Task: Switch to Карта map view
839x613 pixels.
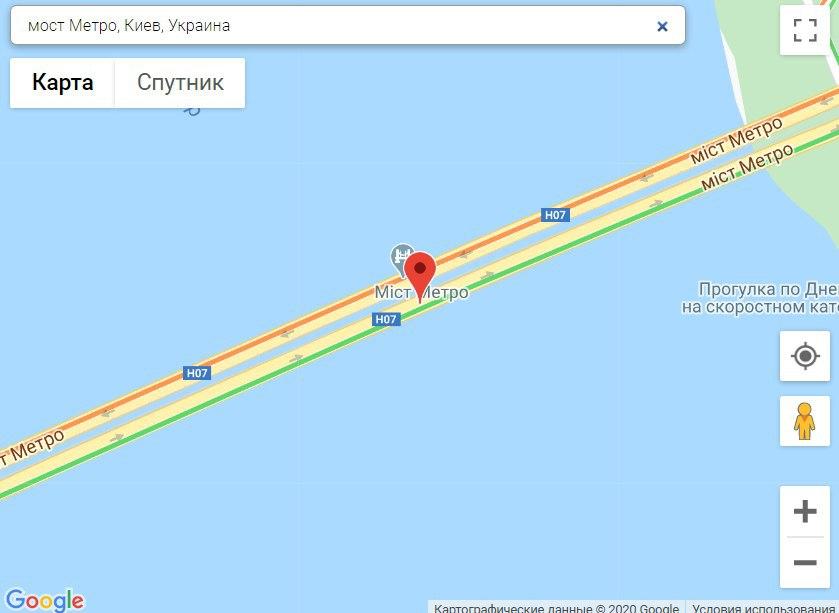Action: tap(63, 83)
